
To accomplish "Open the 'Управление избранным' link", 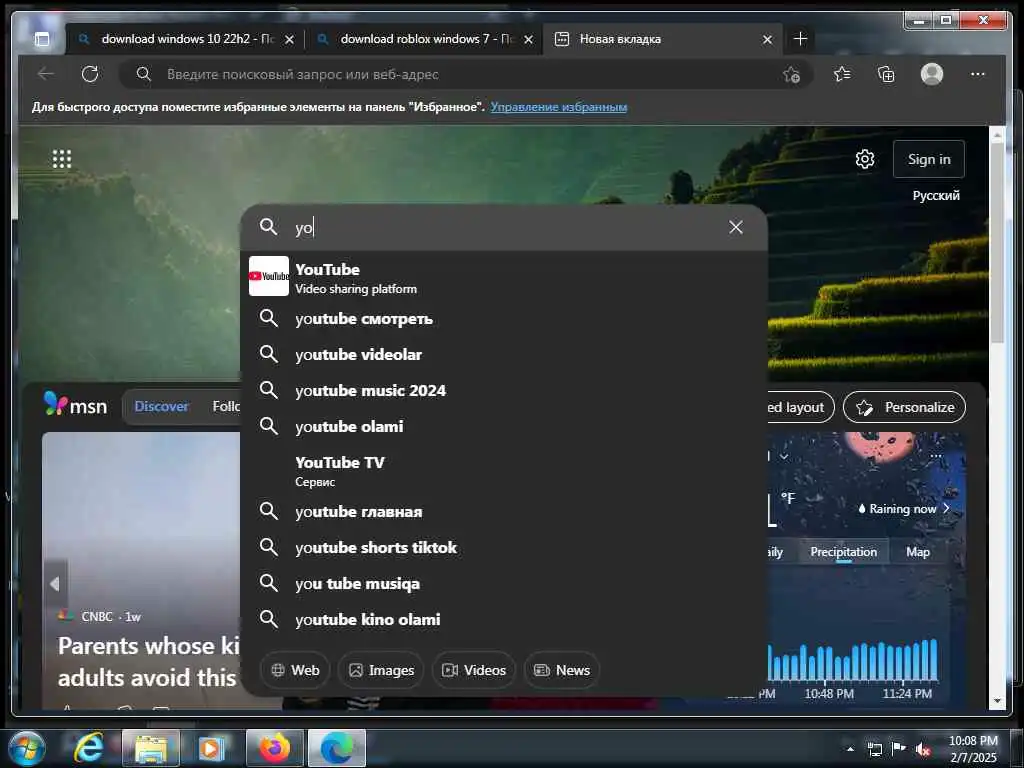I will point(559,106).
